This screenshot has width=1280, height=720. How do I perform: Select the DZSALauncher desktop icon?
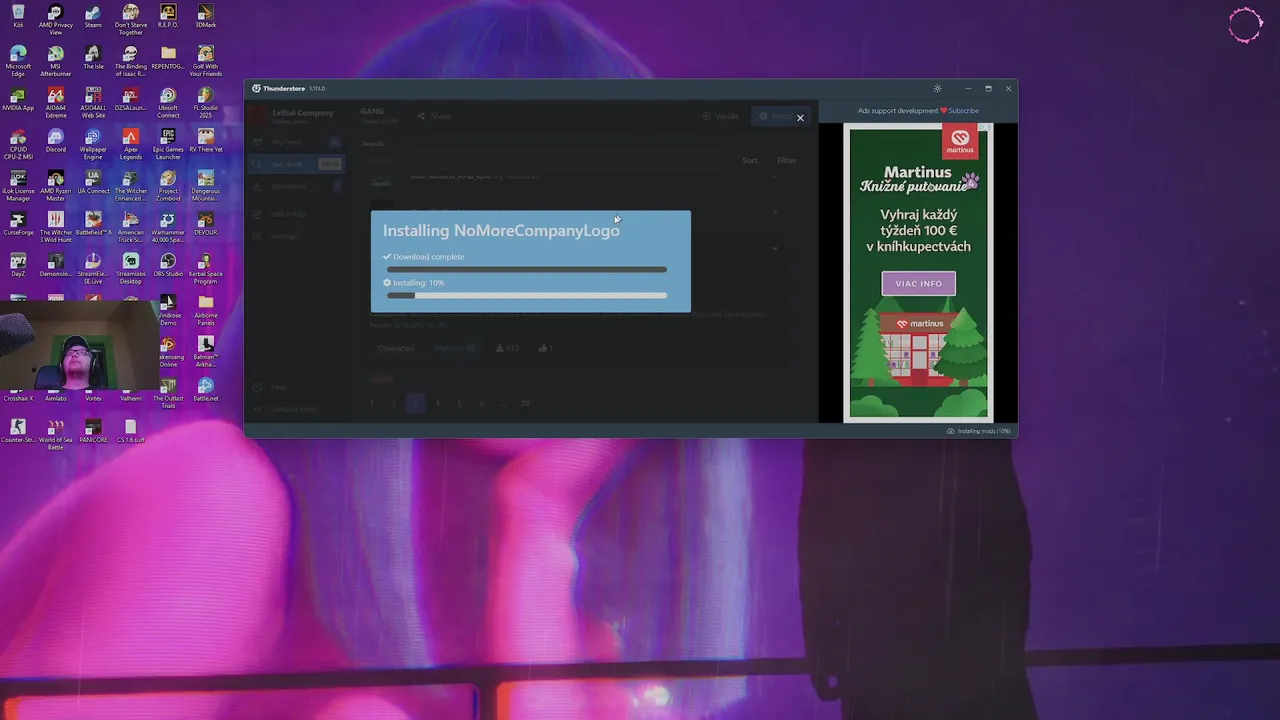click(130, 99)
